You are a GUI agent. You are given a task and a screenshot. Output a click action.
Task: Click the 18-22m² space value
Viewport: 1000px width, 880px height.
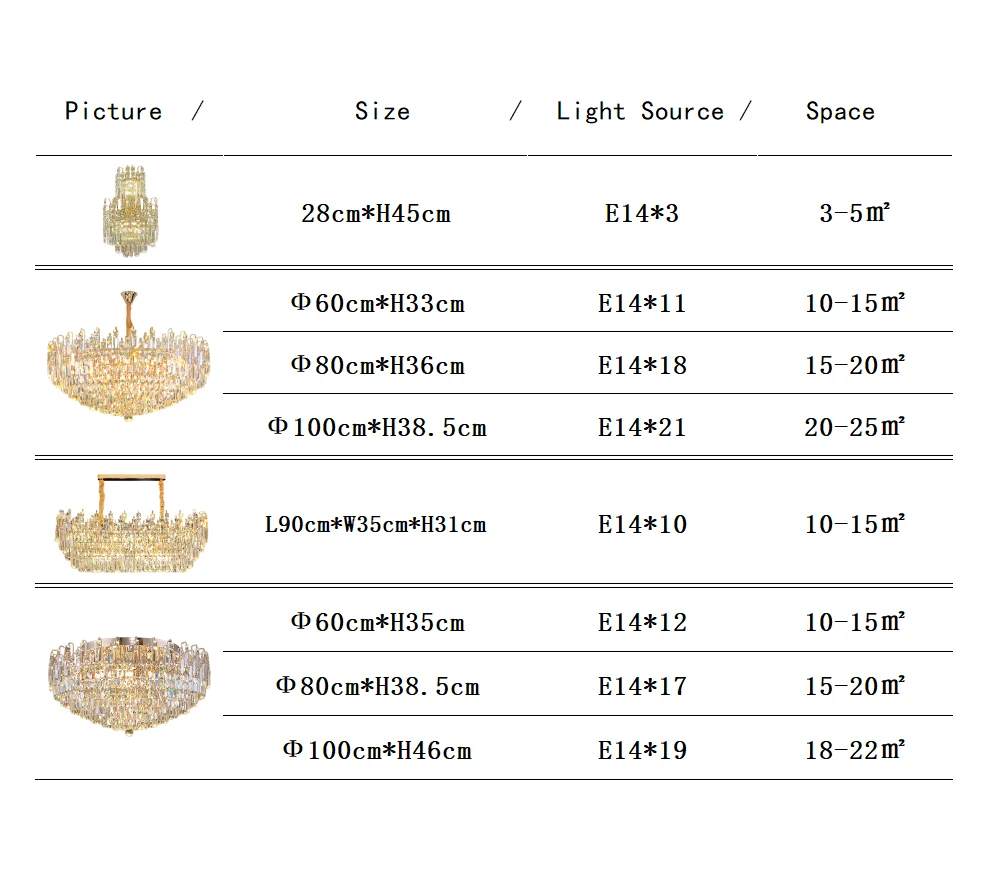click(x=855, y=750)
